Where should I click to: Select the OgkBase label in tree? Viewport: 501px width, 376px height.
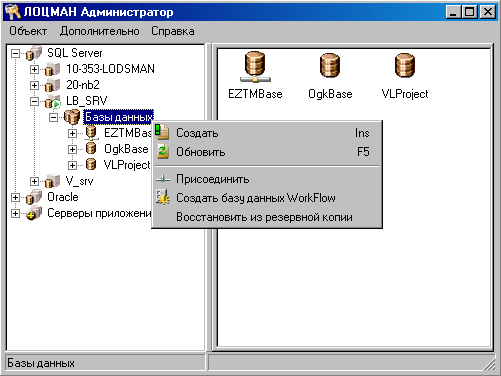pyautogui.click(x=126, y=149)
